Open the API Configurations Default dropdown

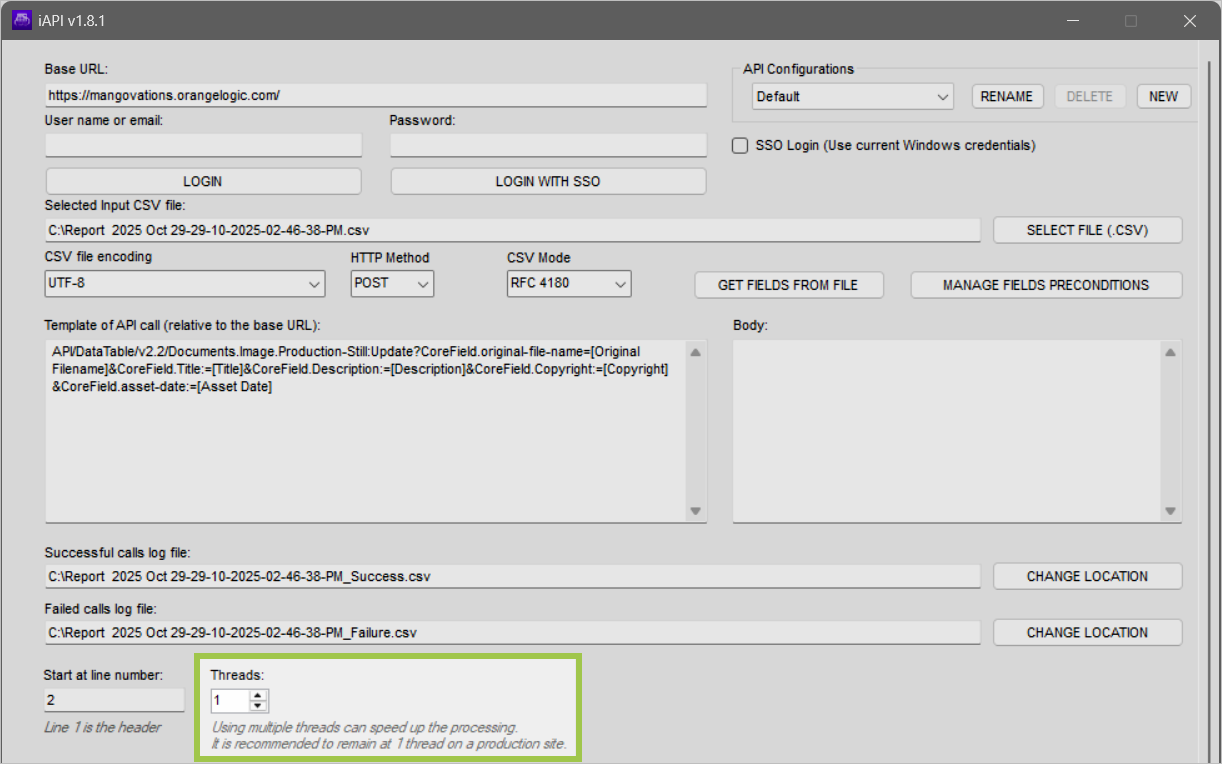[x=853, y=96]
